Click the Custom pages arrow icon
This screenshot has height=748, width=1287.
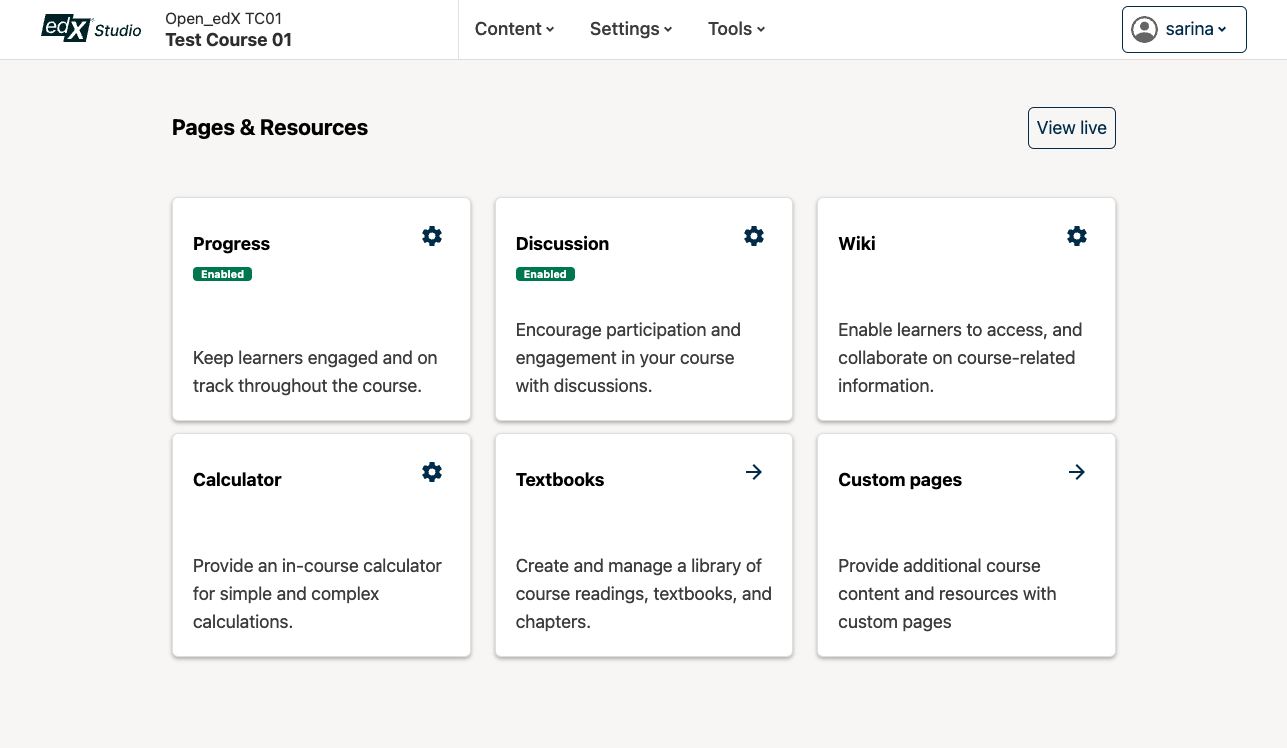1077,472
